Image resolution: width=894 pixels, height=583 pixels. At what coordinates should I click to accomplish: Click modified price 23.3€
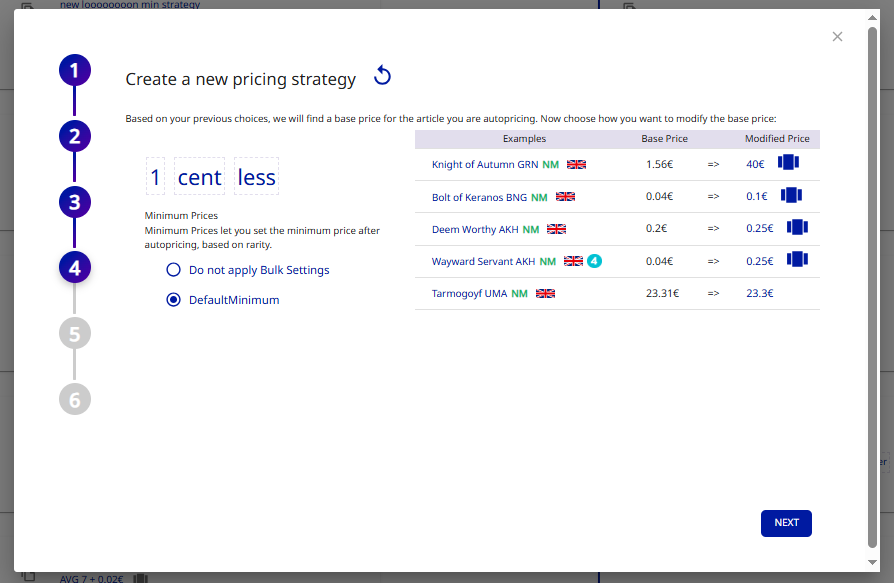point(759,293)
